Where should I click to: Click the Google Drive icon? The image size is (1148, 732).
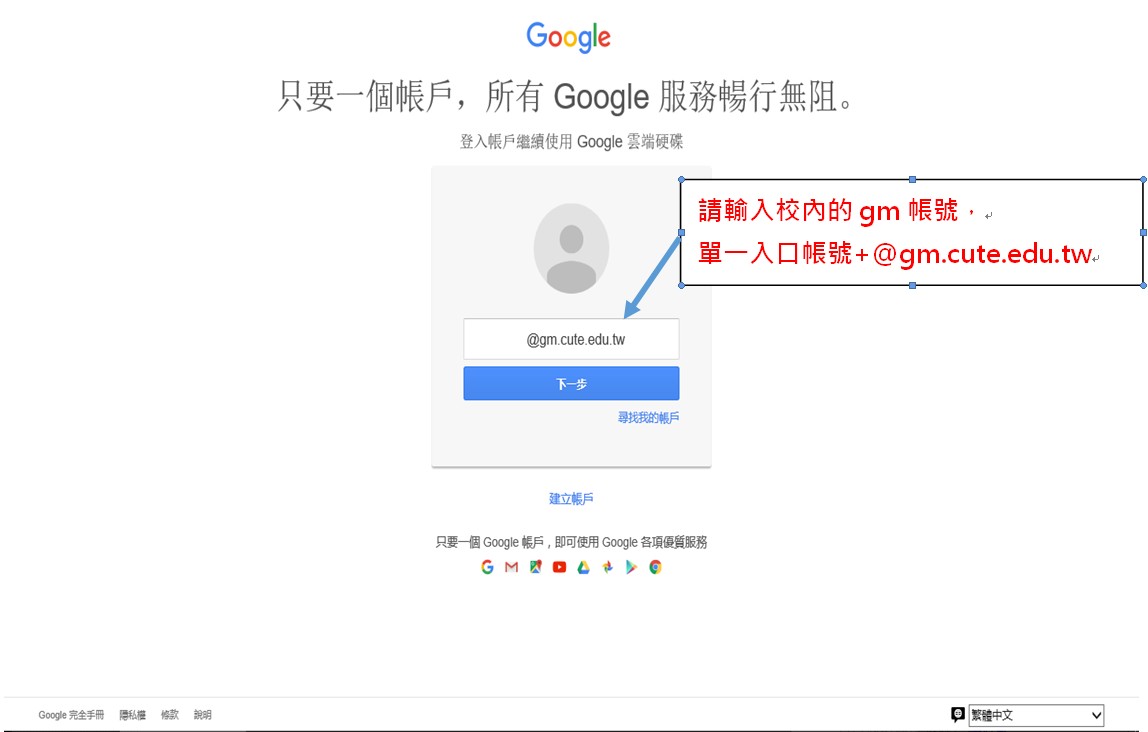click(x=584, y=567)
